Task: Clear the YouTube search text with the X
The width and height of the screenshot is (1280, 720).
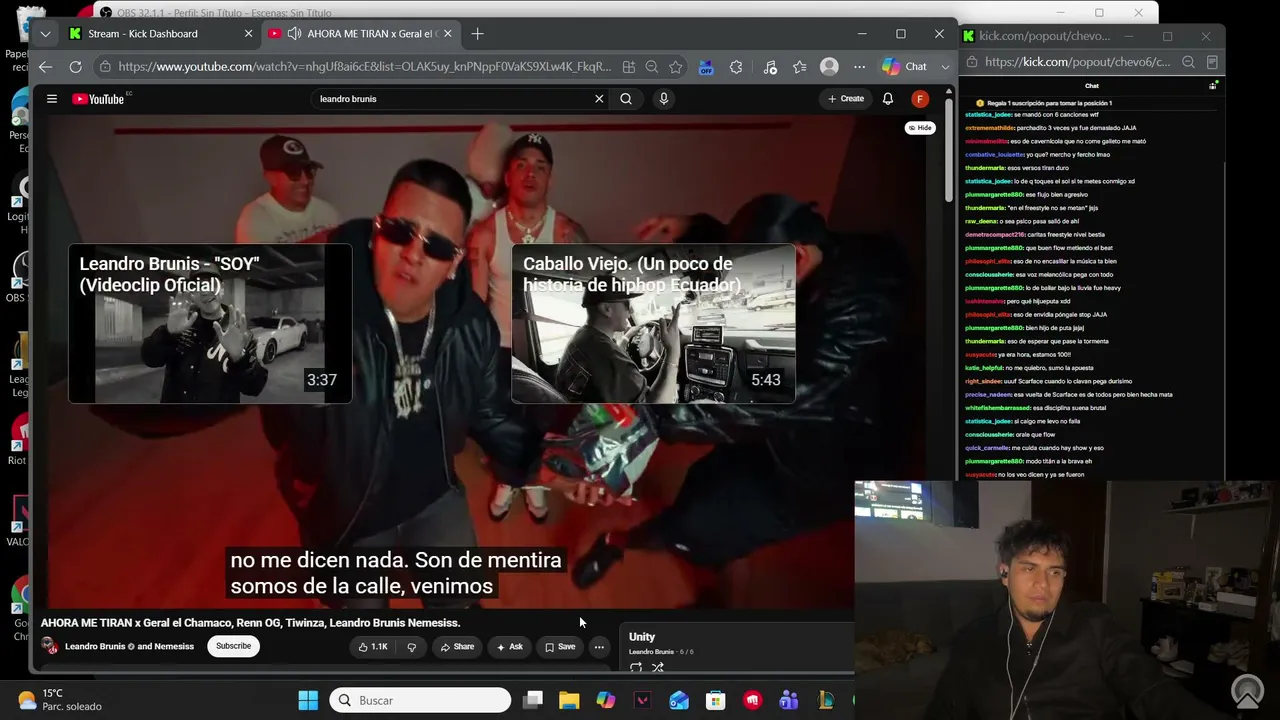Action: pyautogui.click(x=599, y=99)
